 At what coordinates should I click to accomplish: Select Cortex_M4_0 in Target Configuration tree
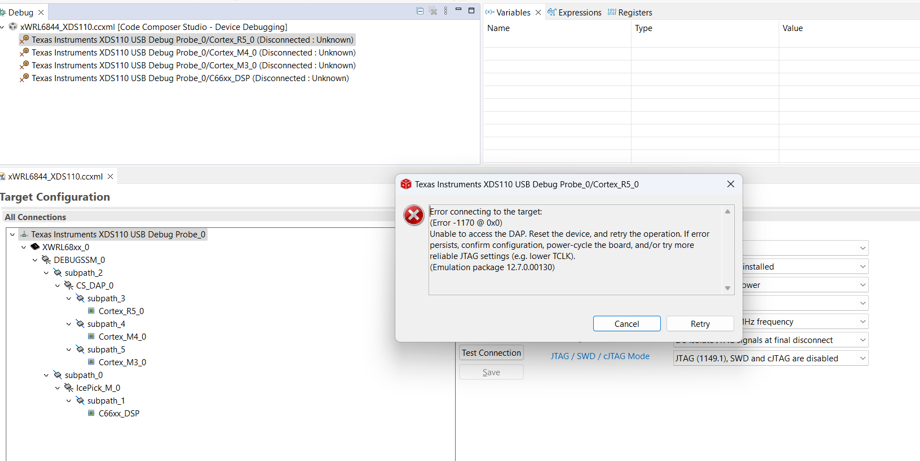122,337
